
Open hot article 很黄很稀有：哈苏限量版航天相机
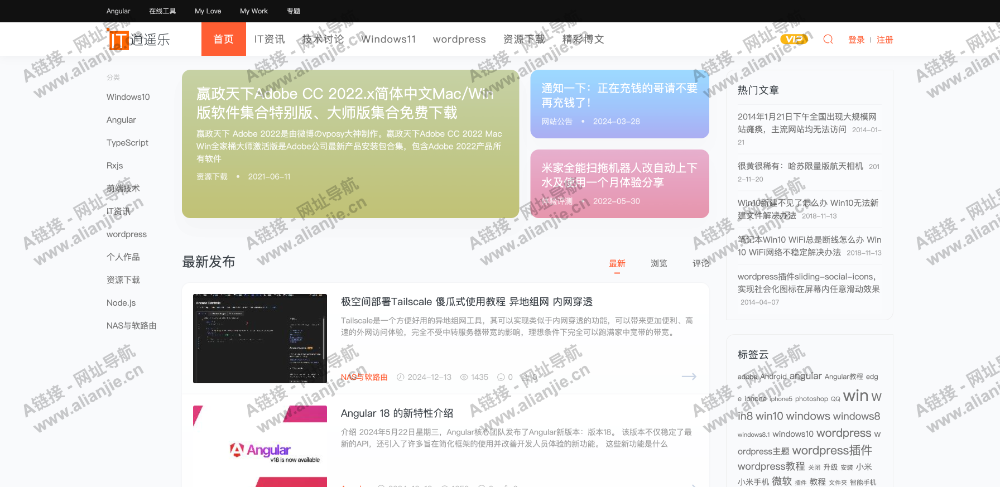800,166
